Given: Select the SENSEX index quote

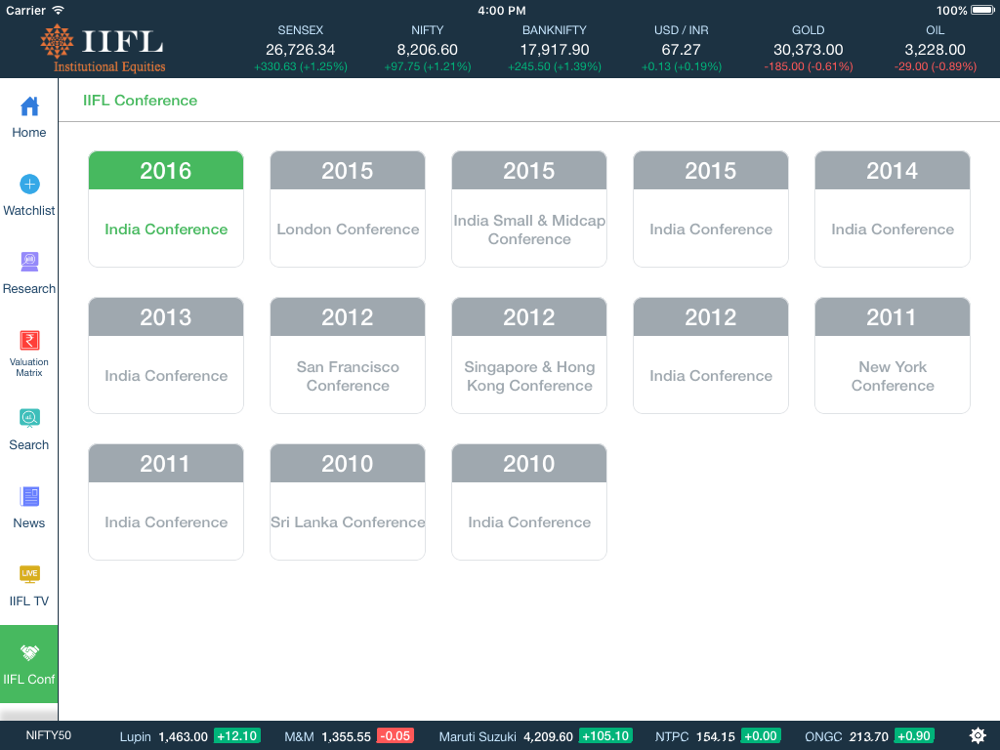Looking at the screenshot, I should [300, 48].
